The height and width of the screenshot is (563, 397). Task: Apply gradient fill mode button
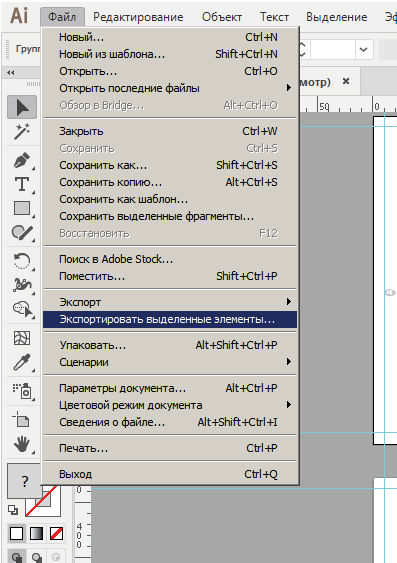point(36,534)
